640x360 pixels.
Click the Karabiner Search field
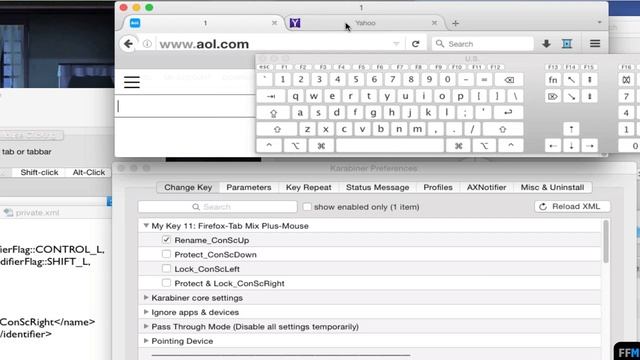click(x=218, y=207)
